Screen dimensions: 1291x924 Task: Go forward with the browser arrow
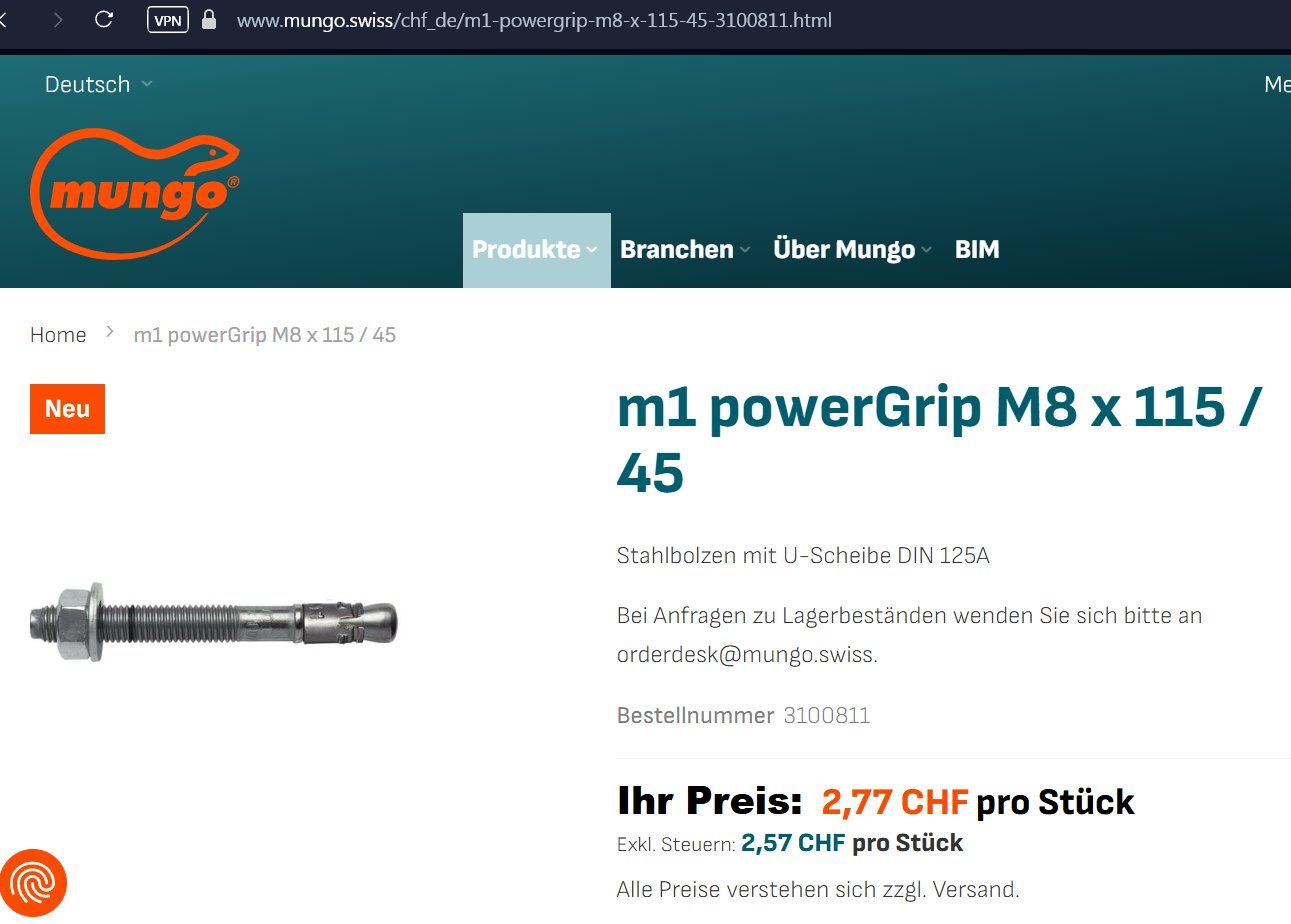58,19
